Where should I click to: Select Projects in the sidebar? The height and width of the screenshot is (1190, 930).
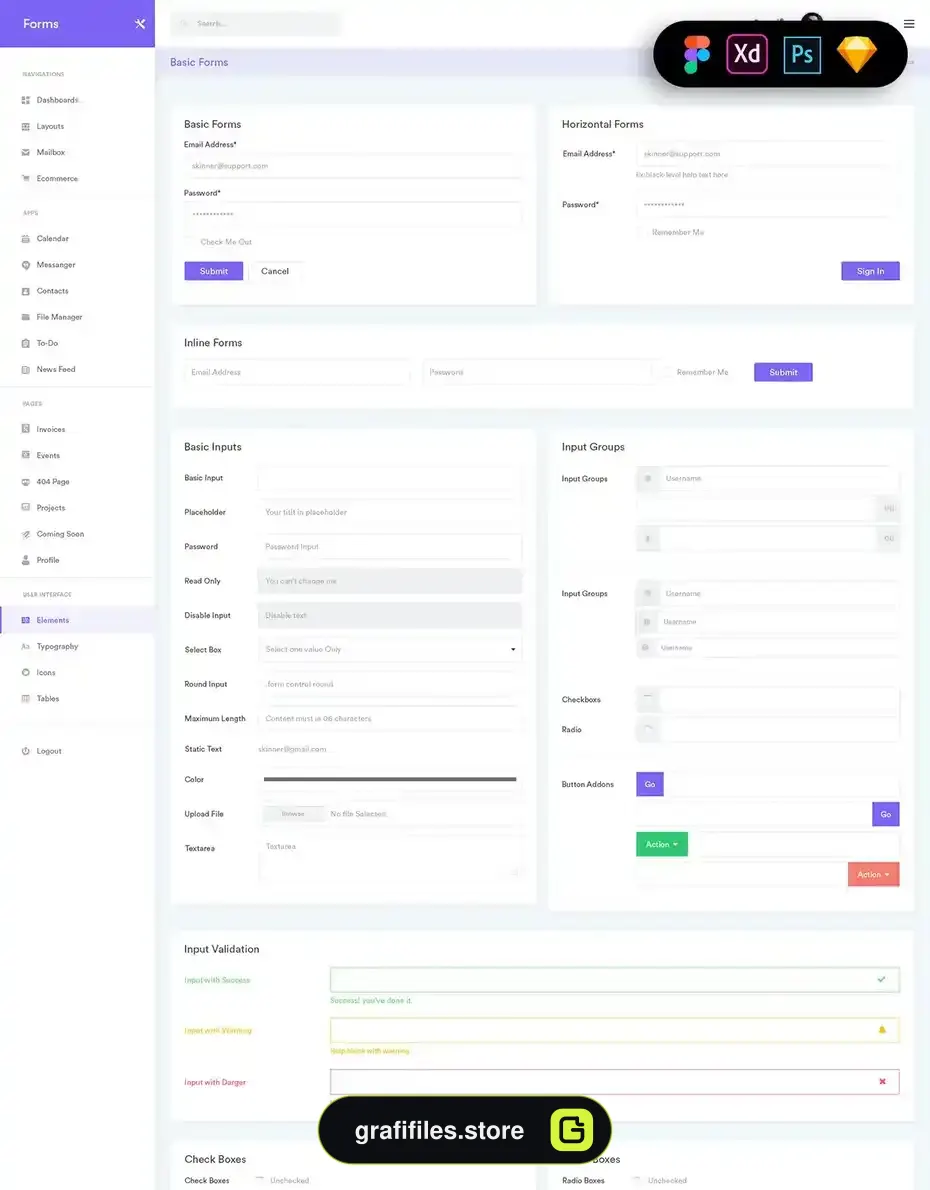[51, 508]
